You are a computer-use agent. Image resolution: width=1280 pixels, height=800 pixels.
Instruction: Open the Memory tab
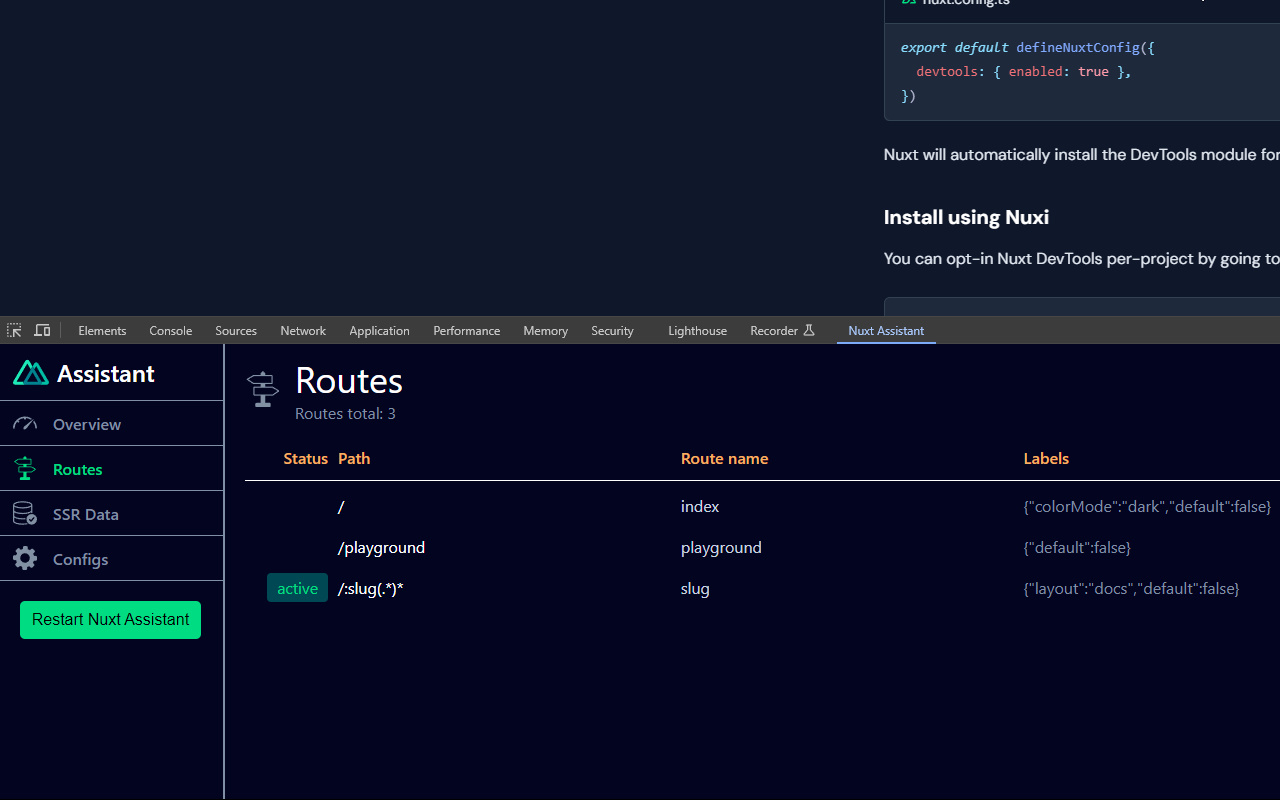click(546, 331)
